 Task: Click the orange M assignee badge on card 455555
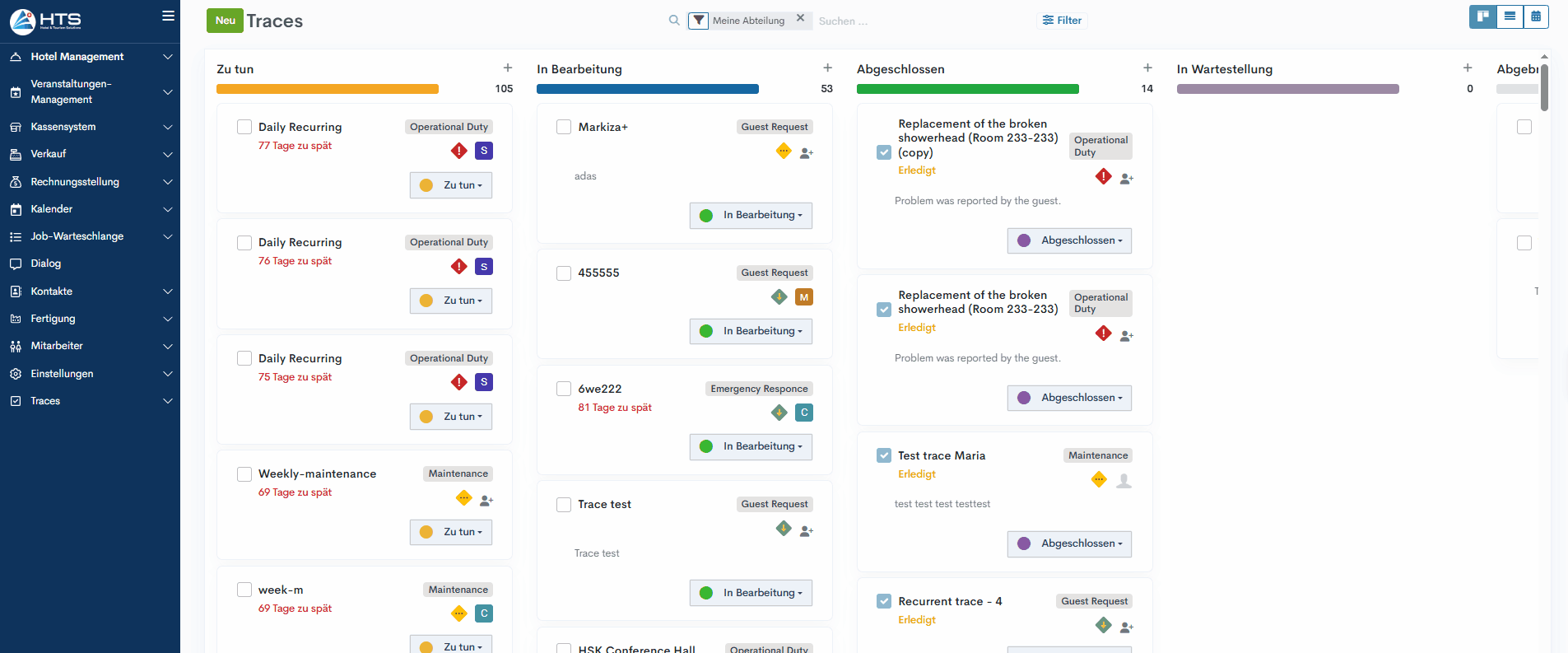pyautogui.click(x=804, y=297)
